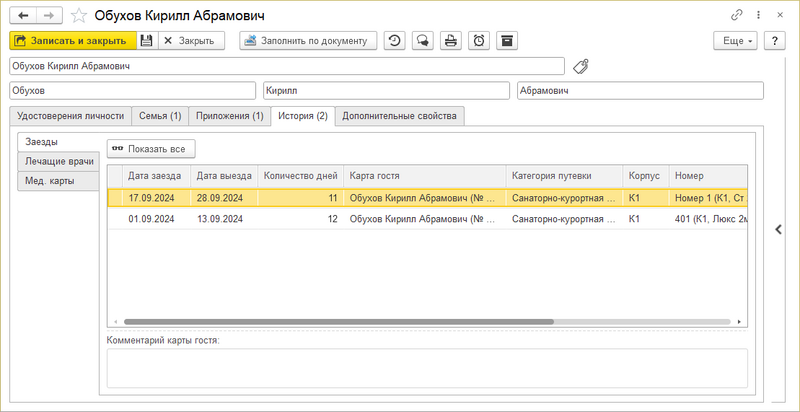Open help with the question mark button

click(774, 41)
